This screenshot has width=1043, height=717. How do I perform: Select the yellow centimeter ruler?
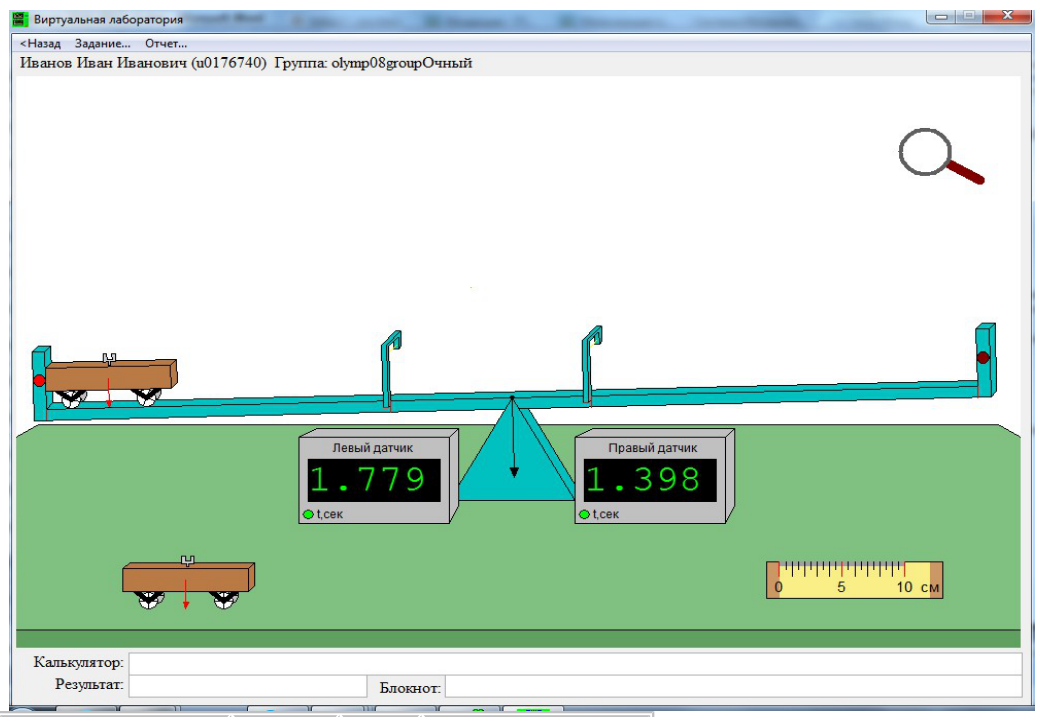854,579
